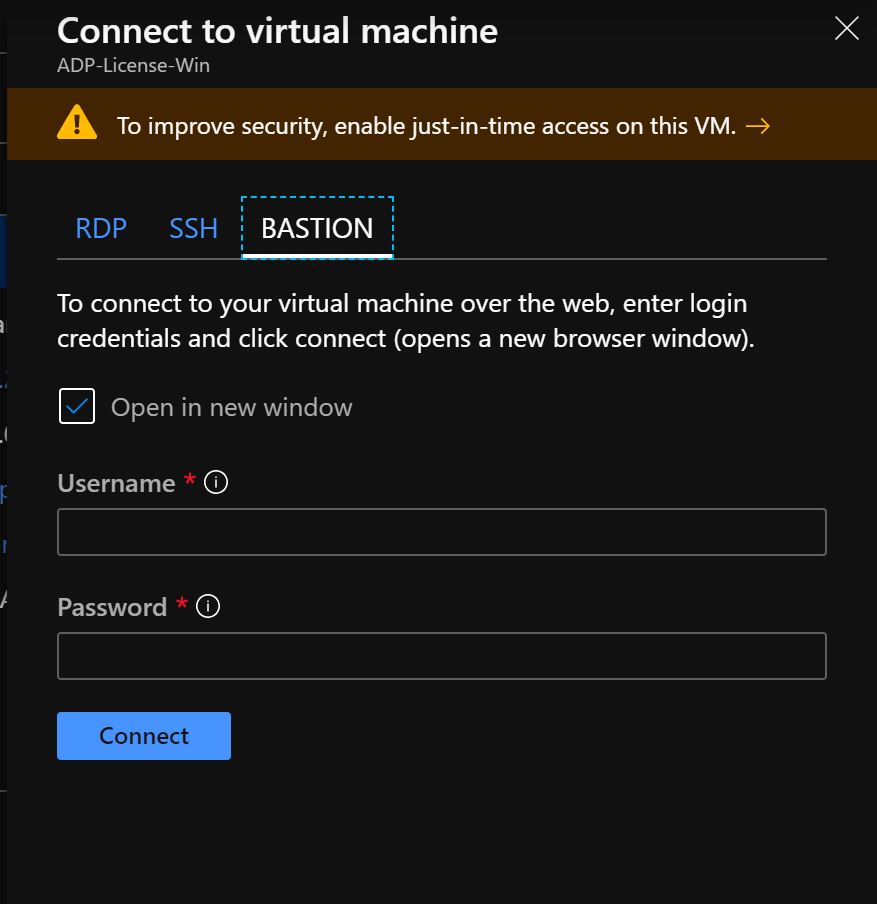Disable opening Bastion in a new window
The height and width of the screenshot is (904, 877).
(77, 407)
